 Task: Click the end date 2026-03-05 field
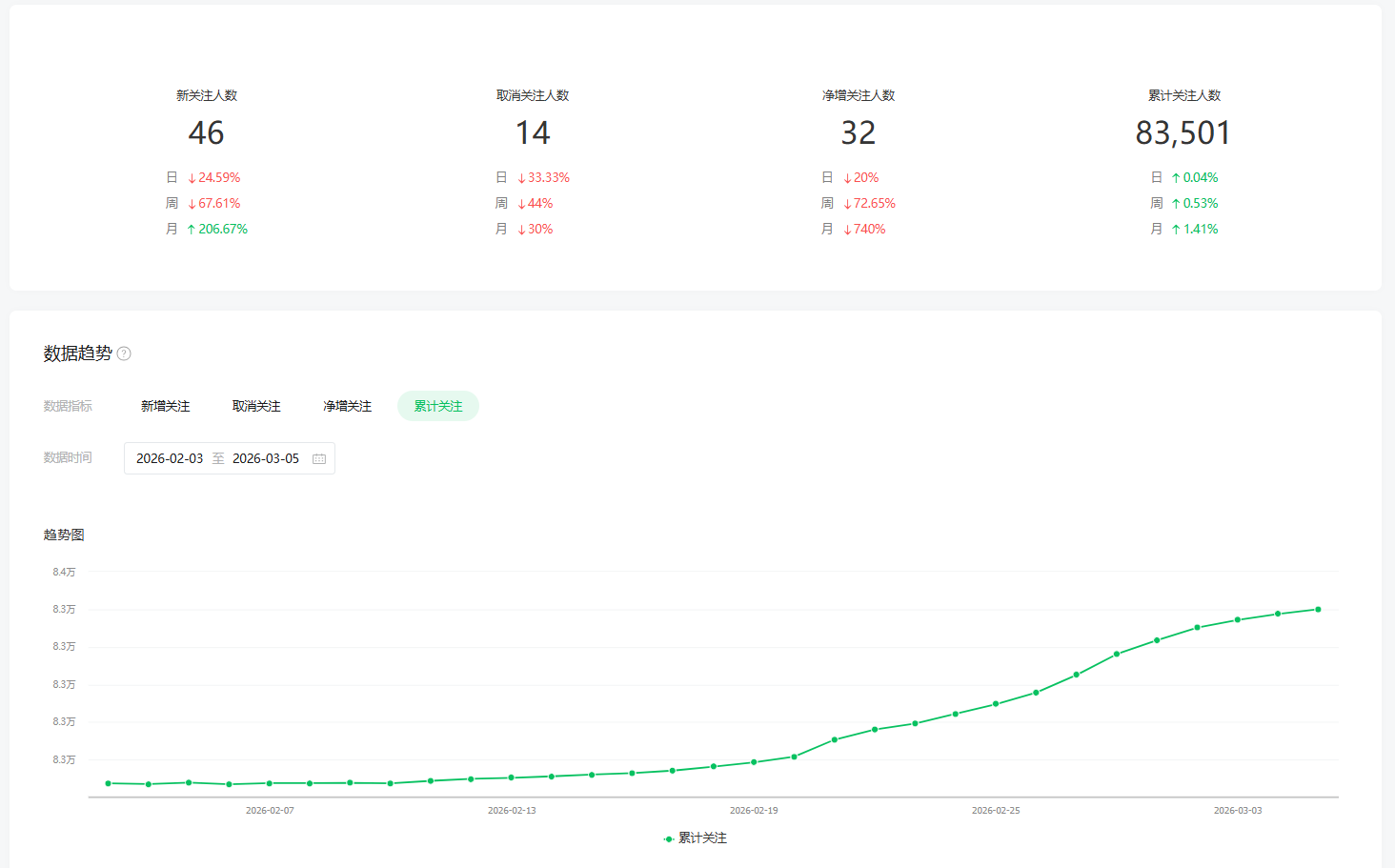[266, 458]
